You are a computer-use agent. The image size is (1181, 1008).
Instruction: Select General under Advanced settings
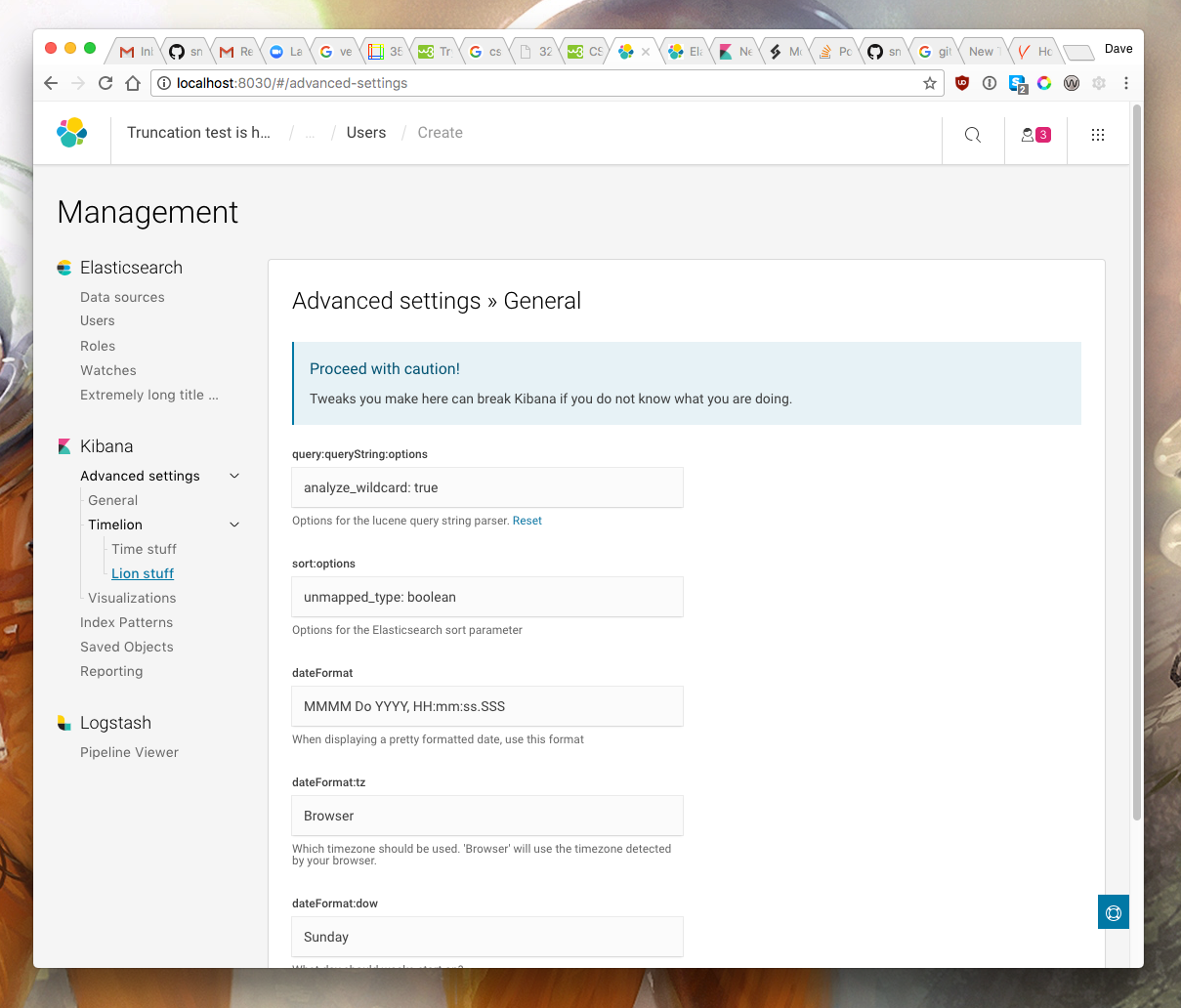[x=113, y=500]
